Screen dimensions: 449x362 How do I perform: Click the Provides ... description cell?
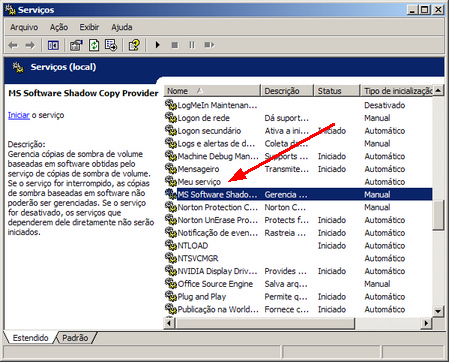[x=285, y=271]
